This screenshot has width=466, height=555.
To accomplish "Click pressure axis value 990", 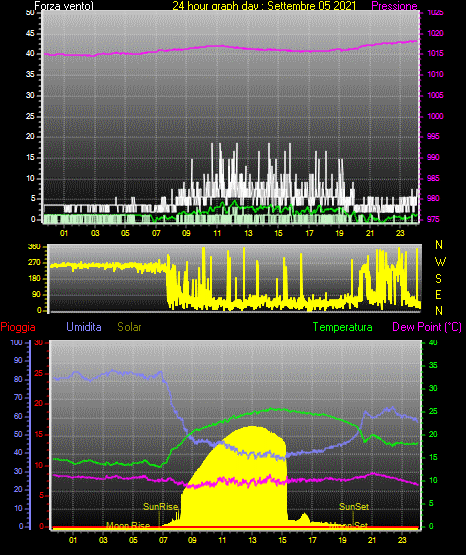I will click(433, 157).
